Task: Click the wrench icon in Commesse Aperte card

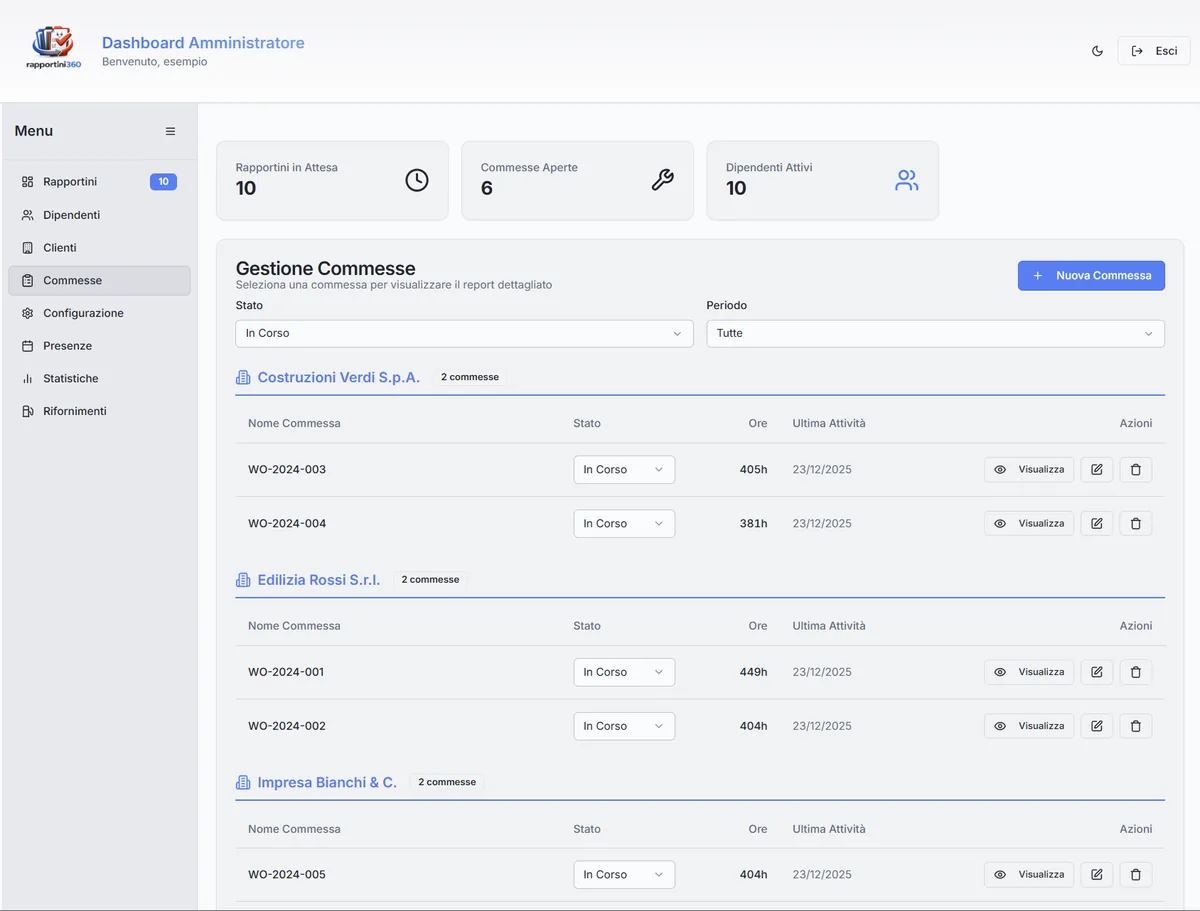Action: (662, 180)
